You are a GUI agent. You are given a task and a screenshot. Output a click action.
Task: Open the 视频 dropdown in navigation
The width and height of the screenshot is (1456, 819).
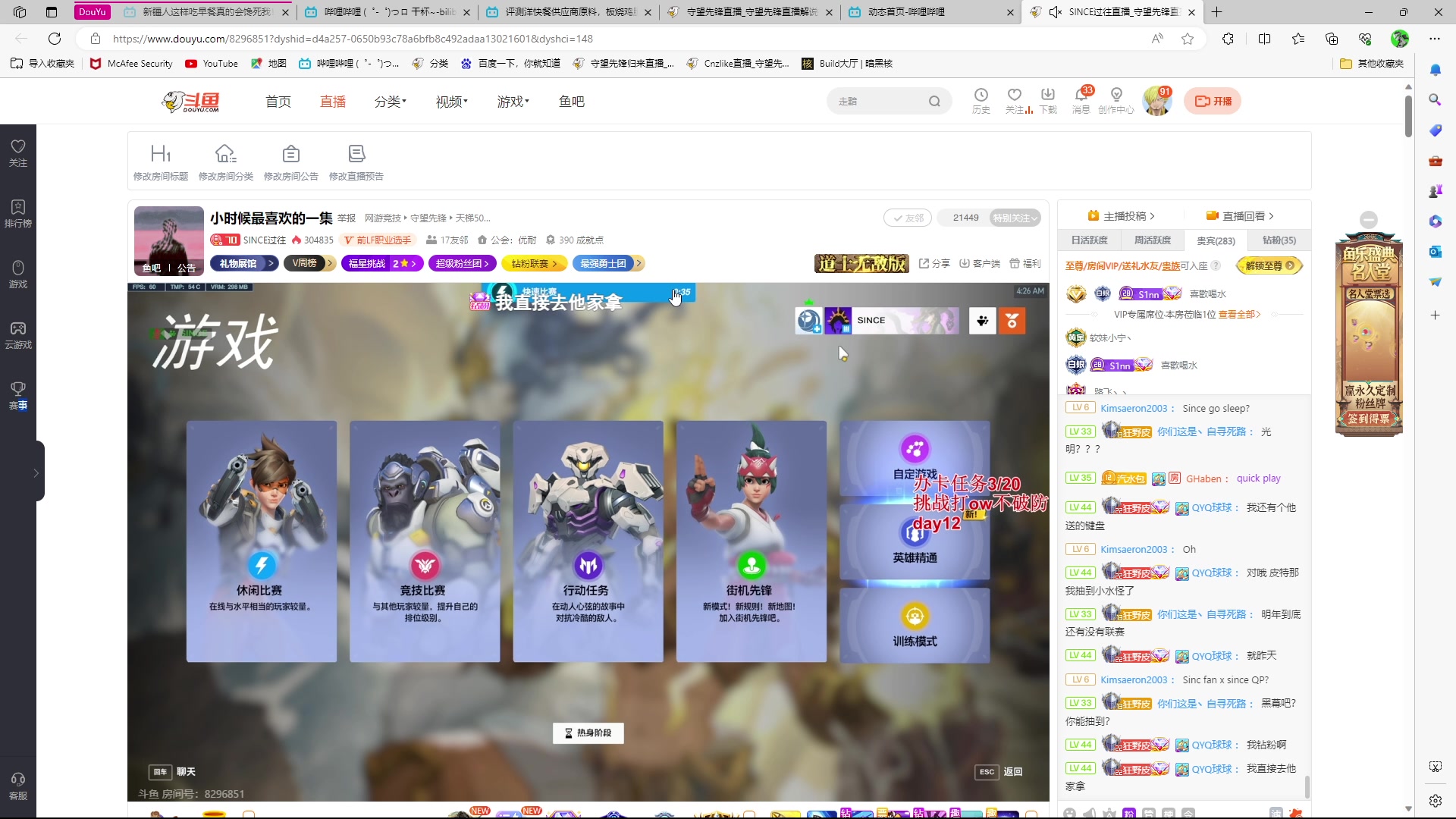(x=452, y=101)
